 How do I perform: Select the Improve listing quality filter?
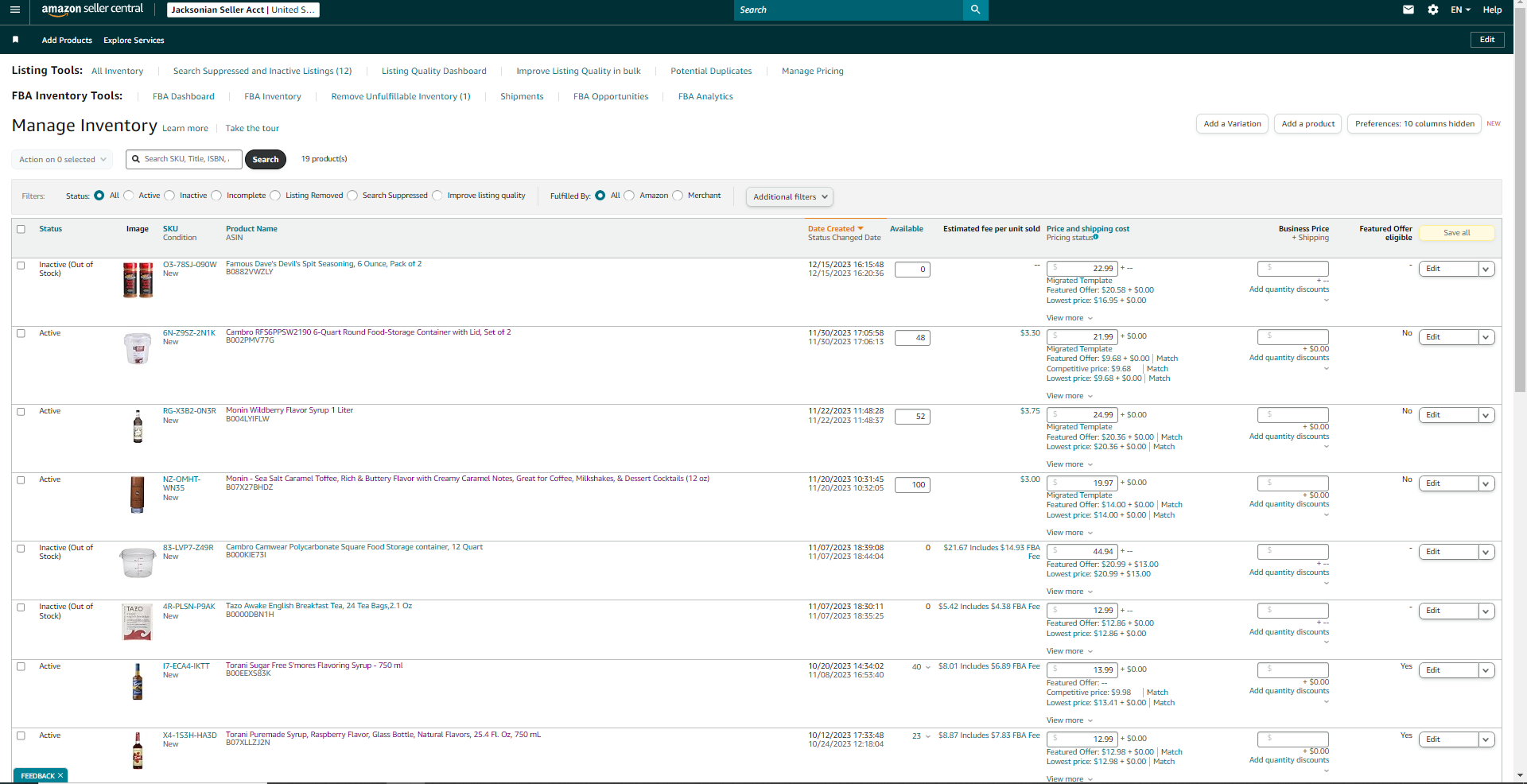[x=437, y=196]
